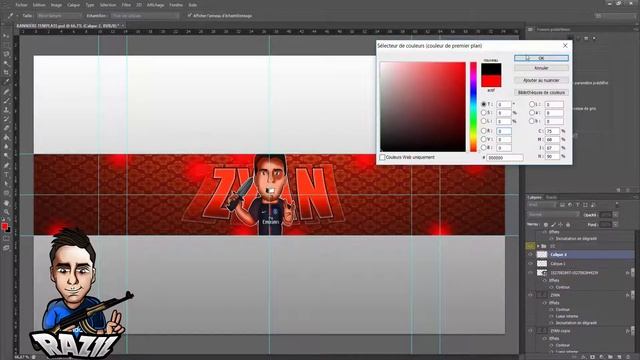This screenshot has height=360, width=640.
Task: Click the hex # color input field
Action: pyautogui.click(x=505, y=158)
